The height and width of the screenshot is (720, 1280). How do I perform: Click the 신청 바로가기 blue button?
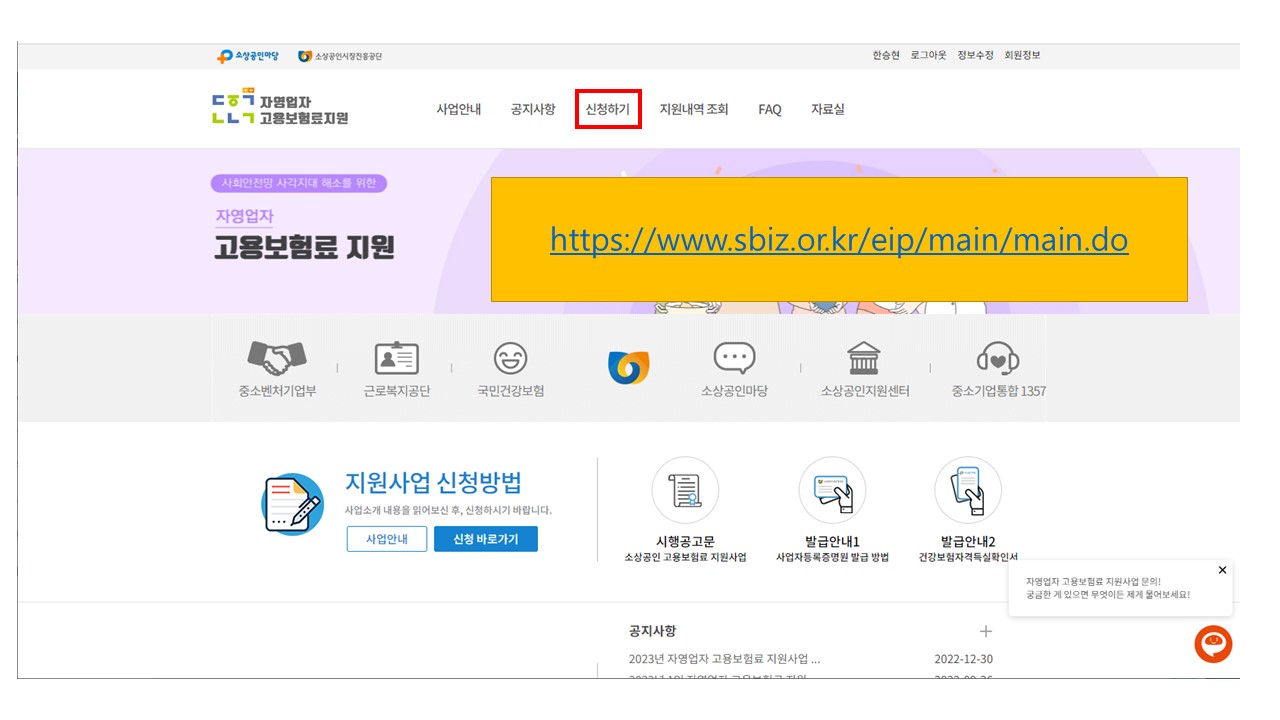click(486, 539)
